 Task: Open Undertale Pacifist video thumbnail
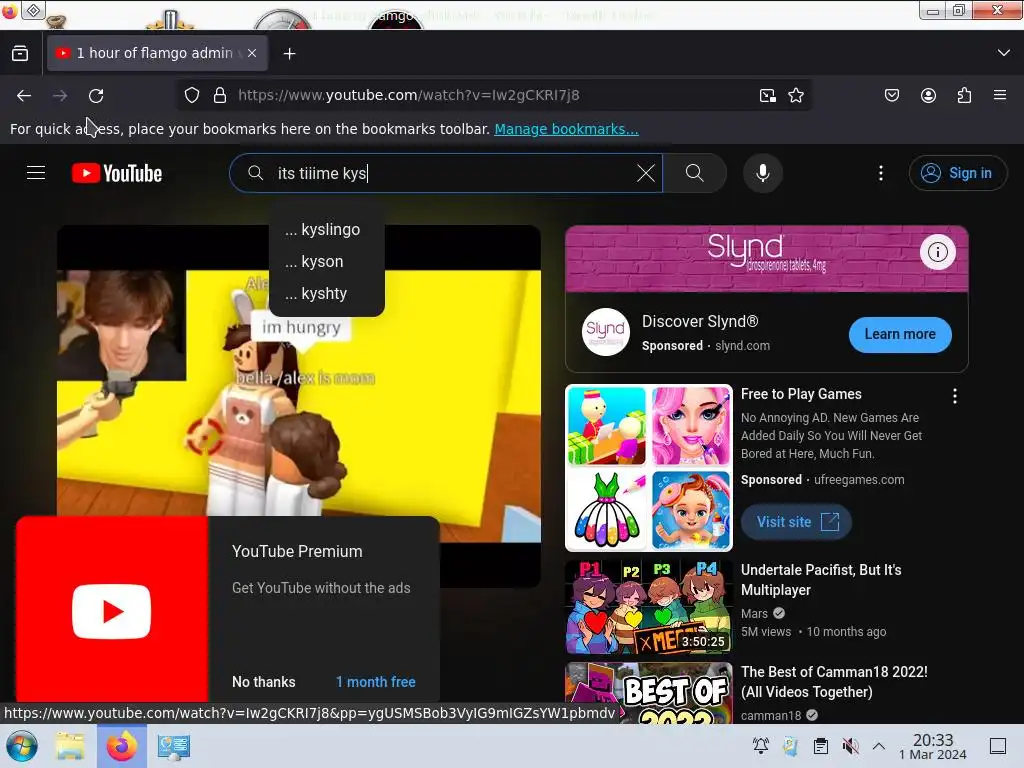coord(648,607)
